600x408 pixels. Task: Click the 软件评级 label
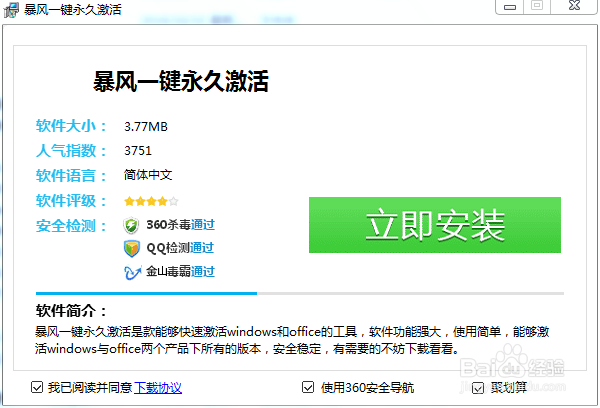(x=71, y=201)
